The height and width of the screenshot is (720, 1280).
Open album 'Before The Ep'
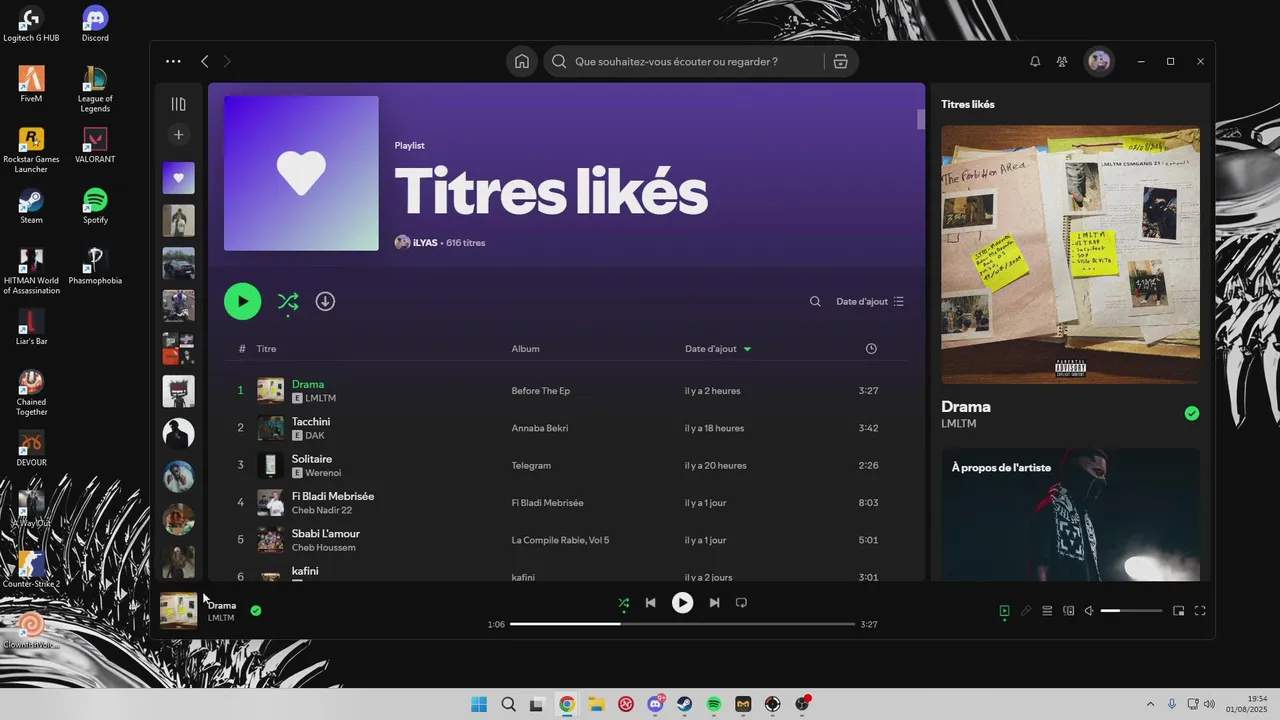(x=540, y=391)
